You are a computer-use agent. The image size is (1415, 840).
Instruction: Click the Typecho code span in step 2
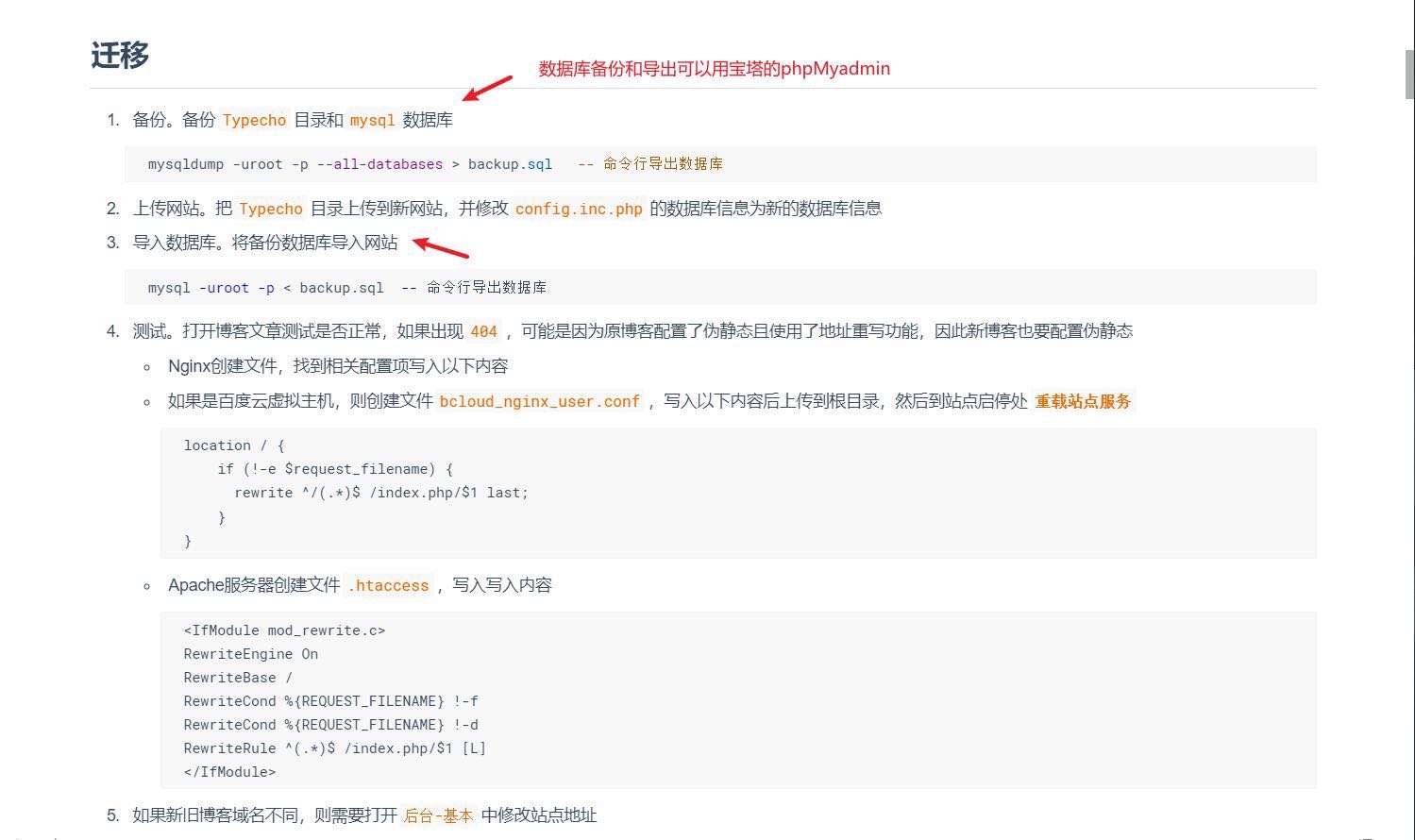tap(270, 209)
